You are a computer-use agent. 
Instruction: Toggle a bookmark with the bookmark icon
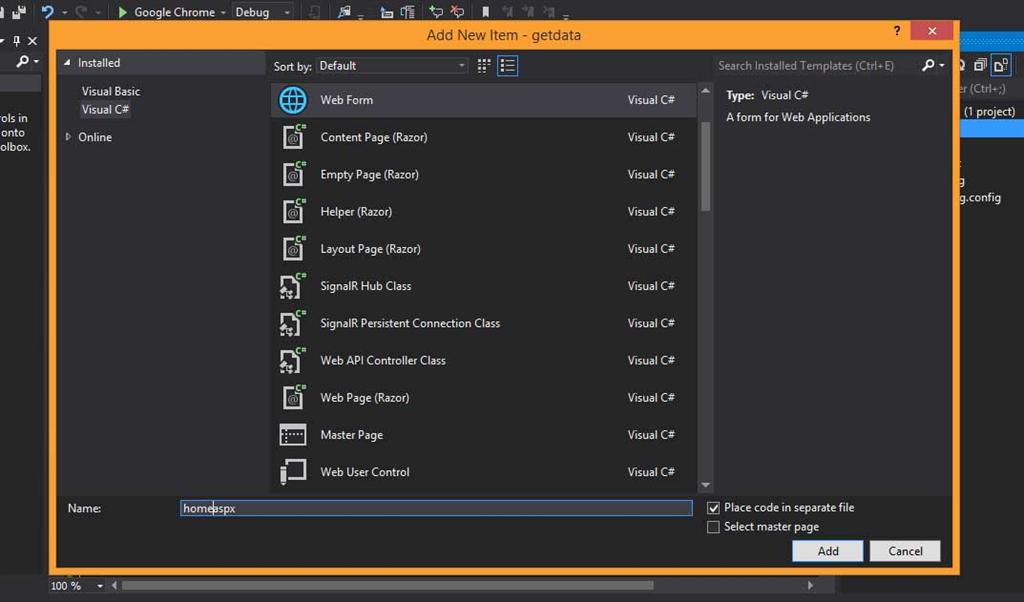(485, 12)
